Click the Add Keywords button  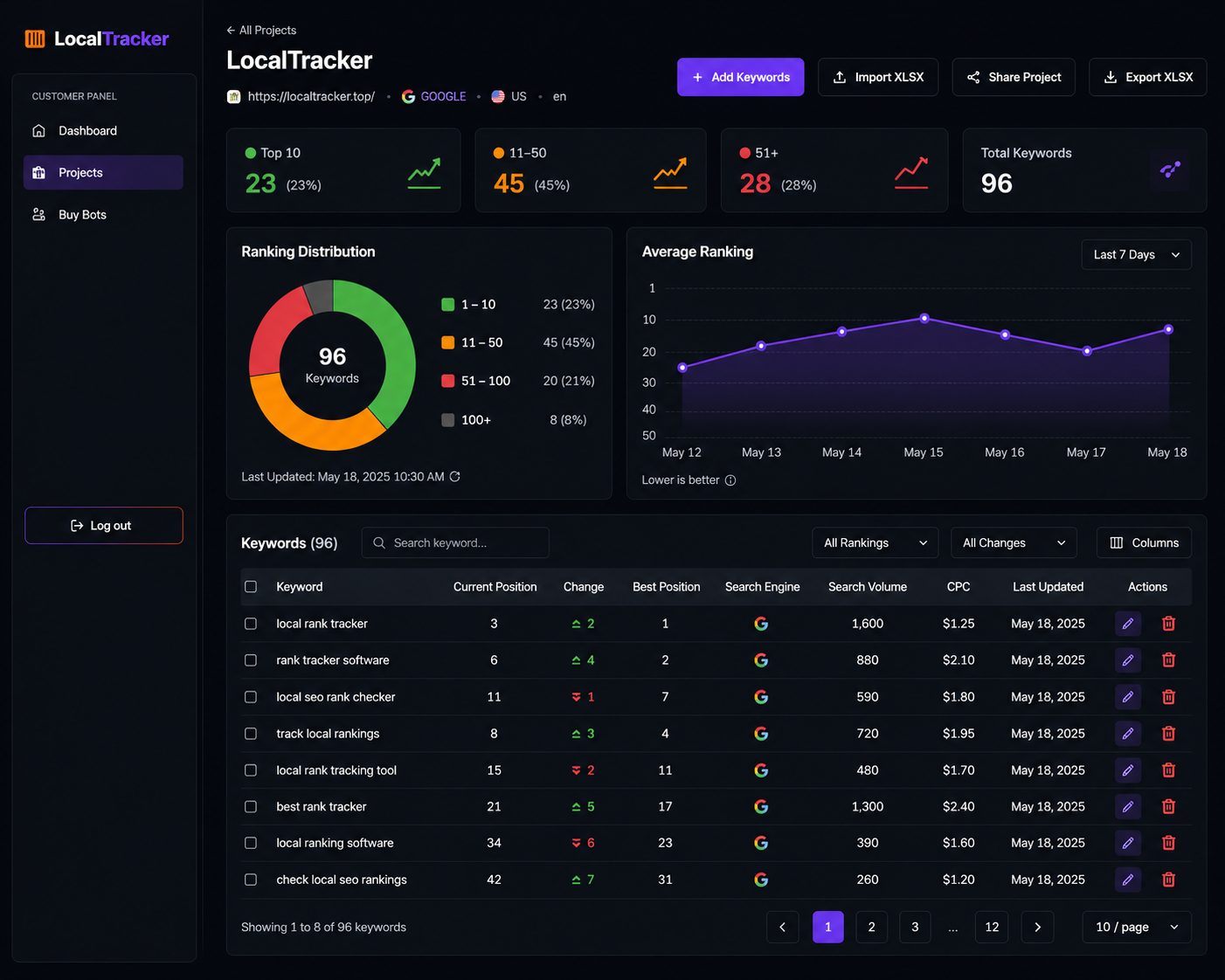point(740,77)
